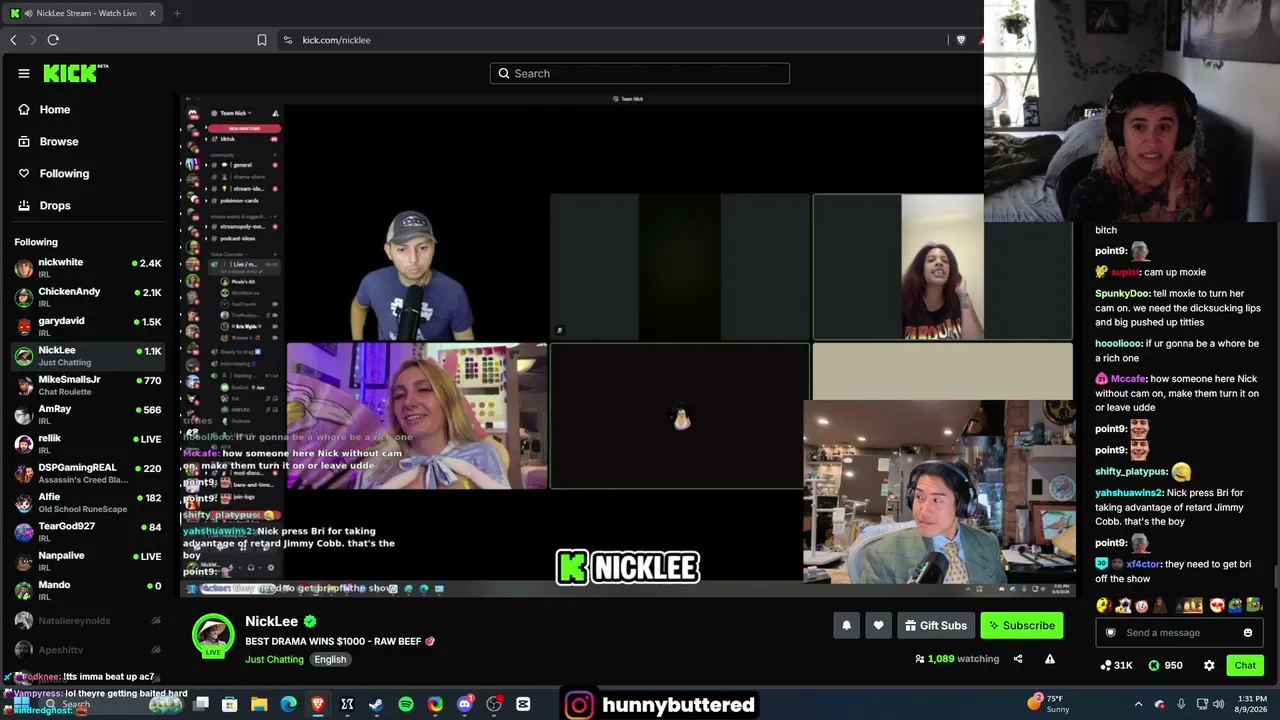Screen dimensions: 1280x720
Task: Open Spotify from the taskbar
Action: pos(406,705)
